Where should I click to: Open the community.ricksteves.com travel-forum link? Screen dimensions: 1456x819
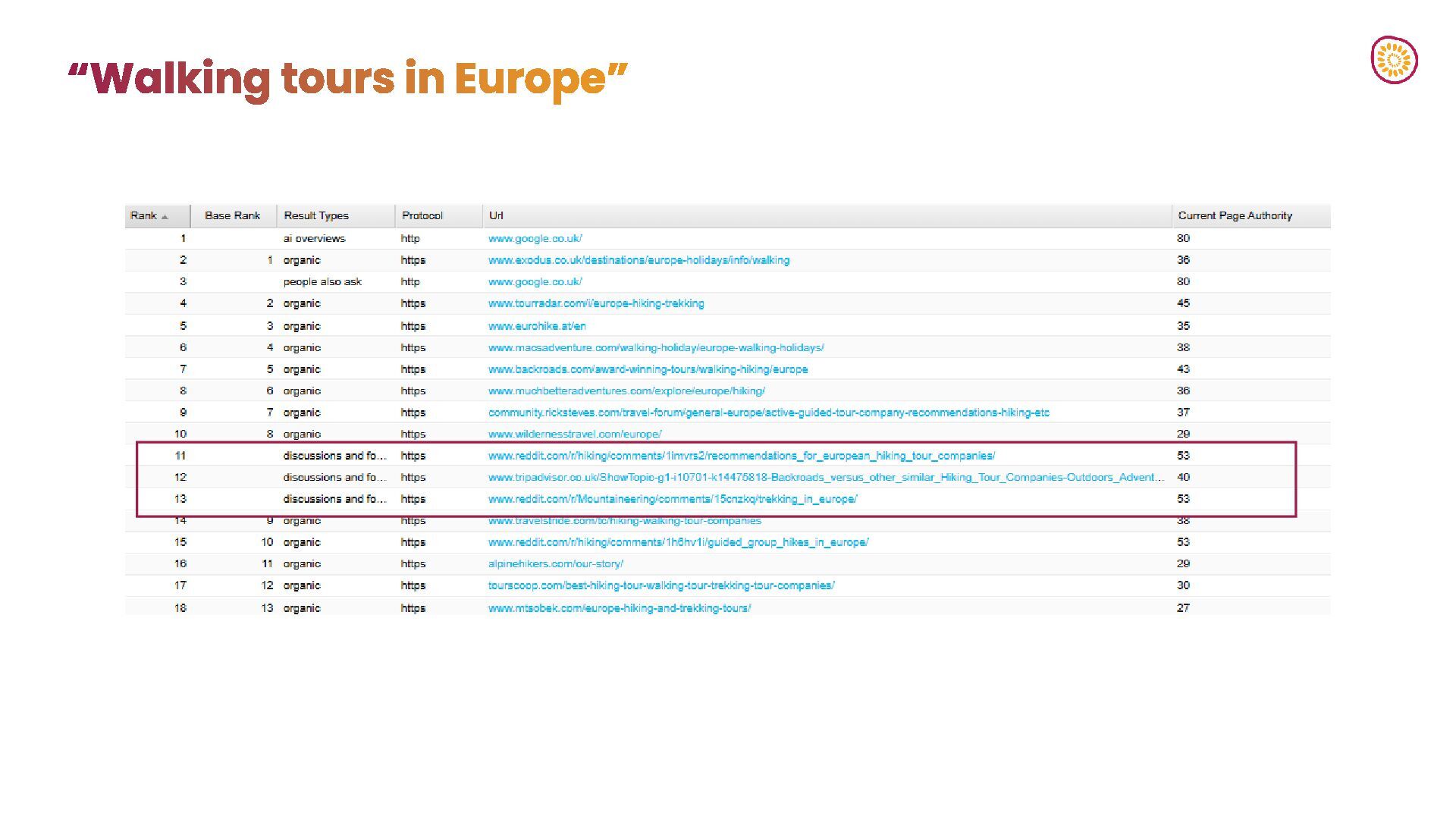coord(769,413)
